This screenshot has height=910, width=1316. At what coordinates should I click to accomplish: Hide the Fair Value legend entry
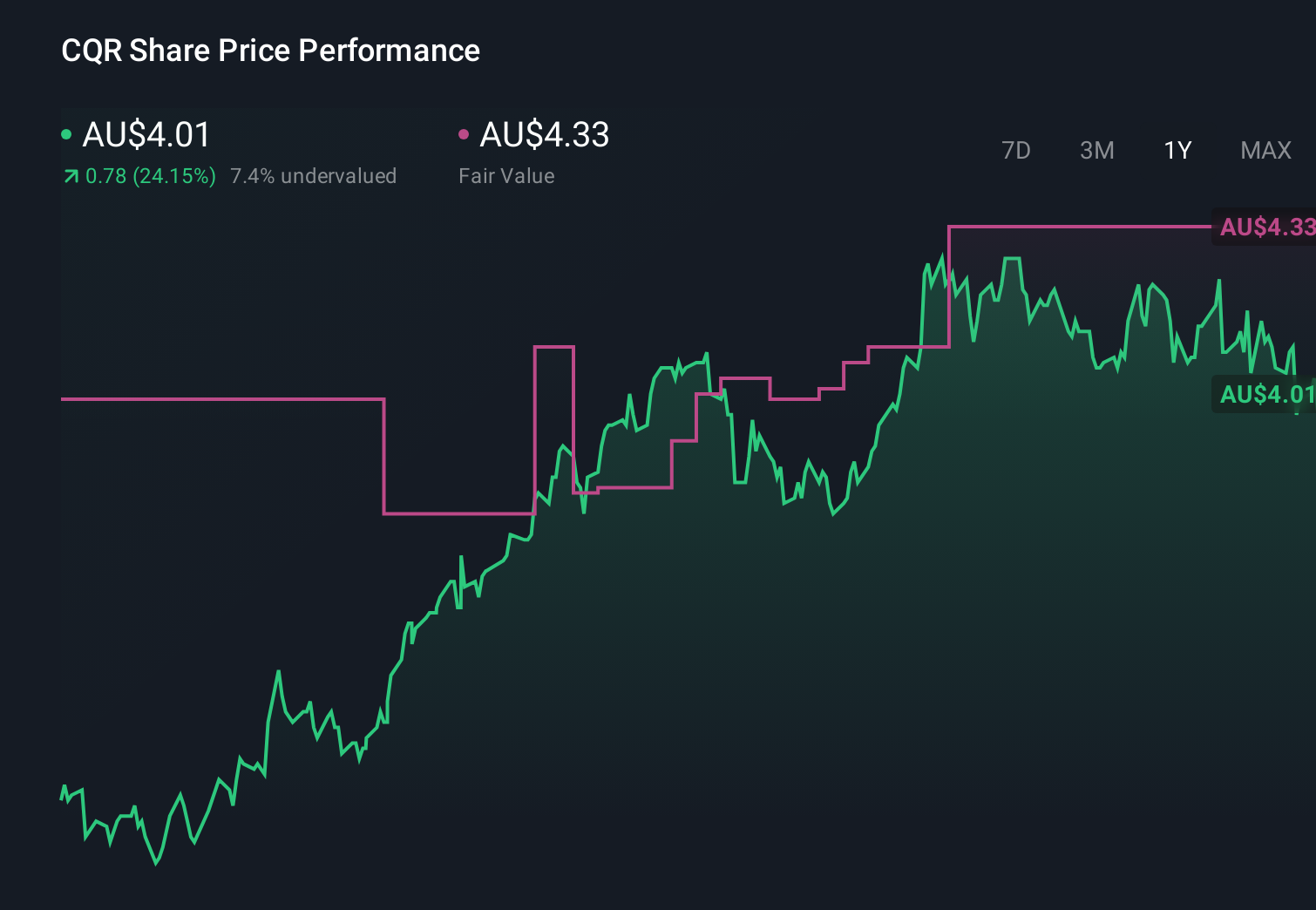coord(505,175)
